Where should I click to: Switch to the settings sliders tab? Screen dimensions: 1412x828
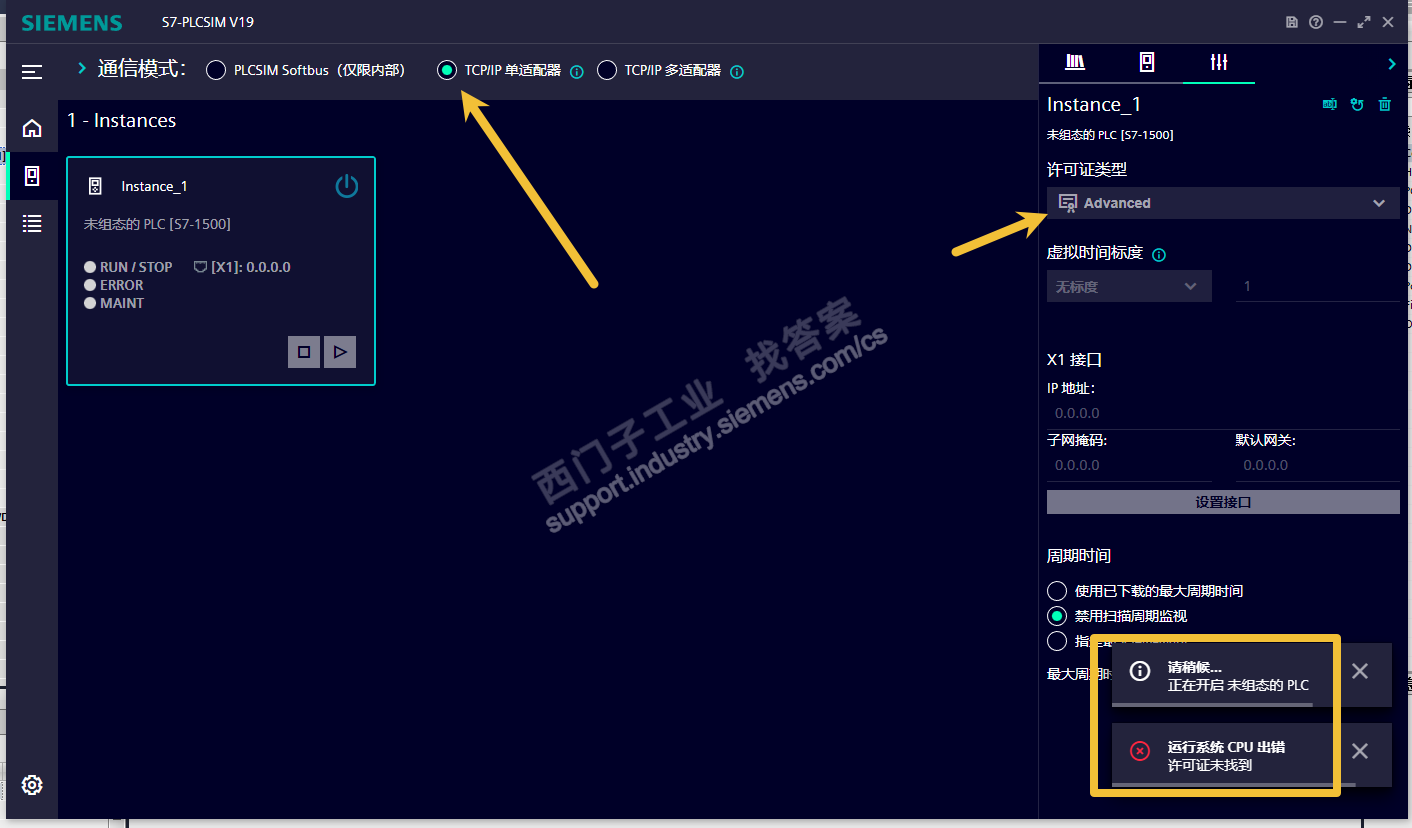click(x=1219, y=62)
